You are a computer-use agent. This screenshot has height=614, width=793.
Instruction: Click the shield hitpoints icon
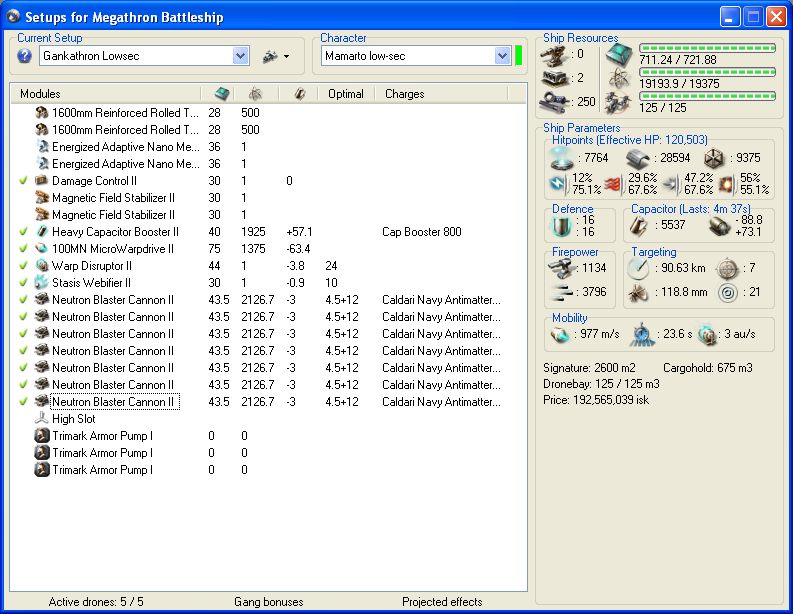(562, 158)
